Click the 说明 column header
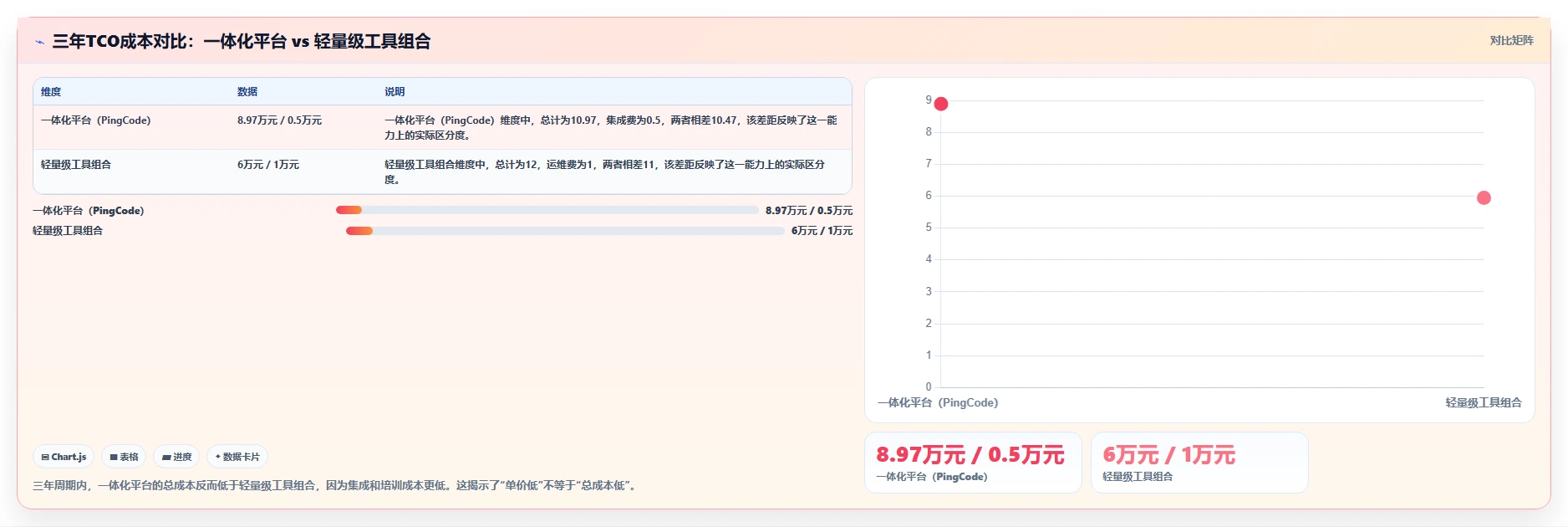The width and height of the screenshot is (1568, 527). tap(395, 92)
